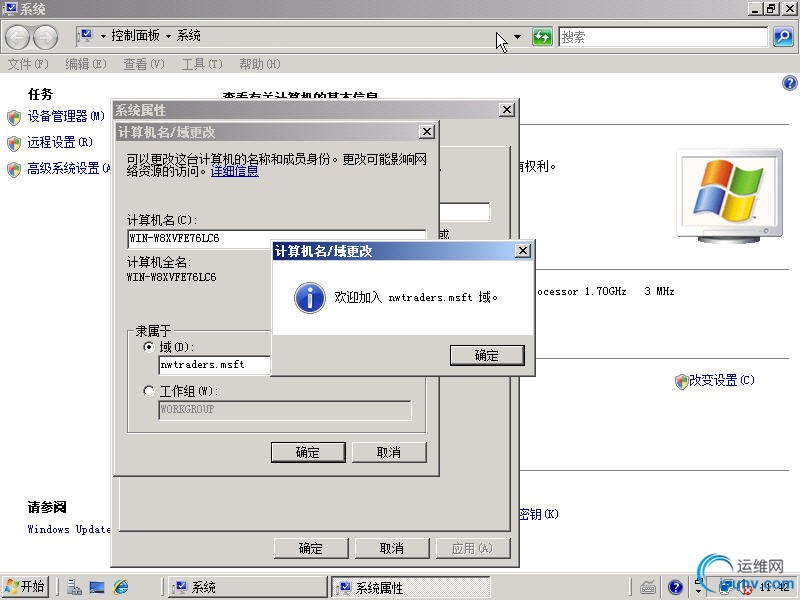This screenshot has width=800, height=600.
Task: Click the computer icon in address bar
Action: [x=85, y=36]
